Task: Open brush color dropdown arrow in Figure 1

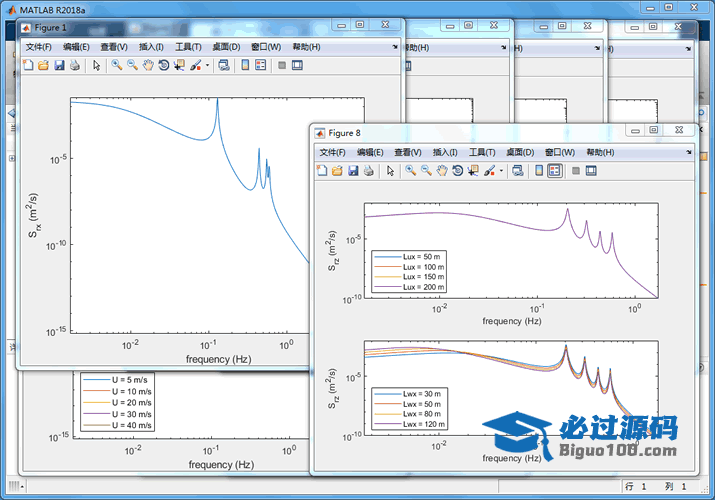Action: click(x=207, y=65)
